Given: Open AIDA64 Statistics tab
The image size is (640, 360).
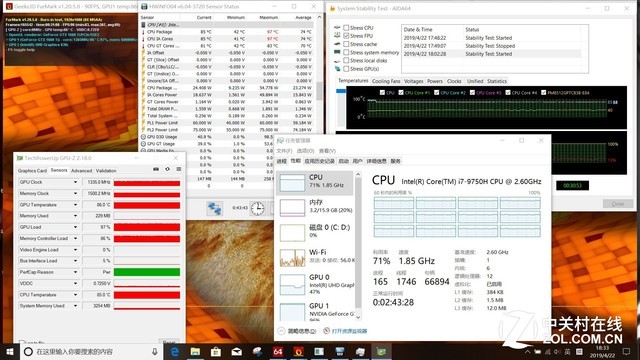Looking at the screenshot, I should 497,81.
